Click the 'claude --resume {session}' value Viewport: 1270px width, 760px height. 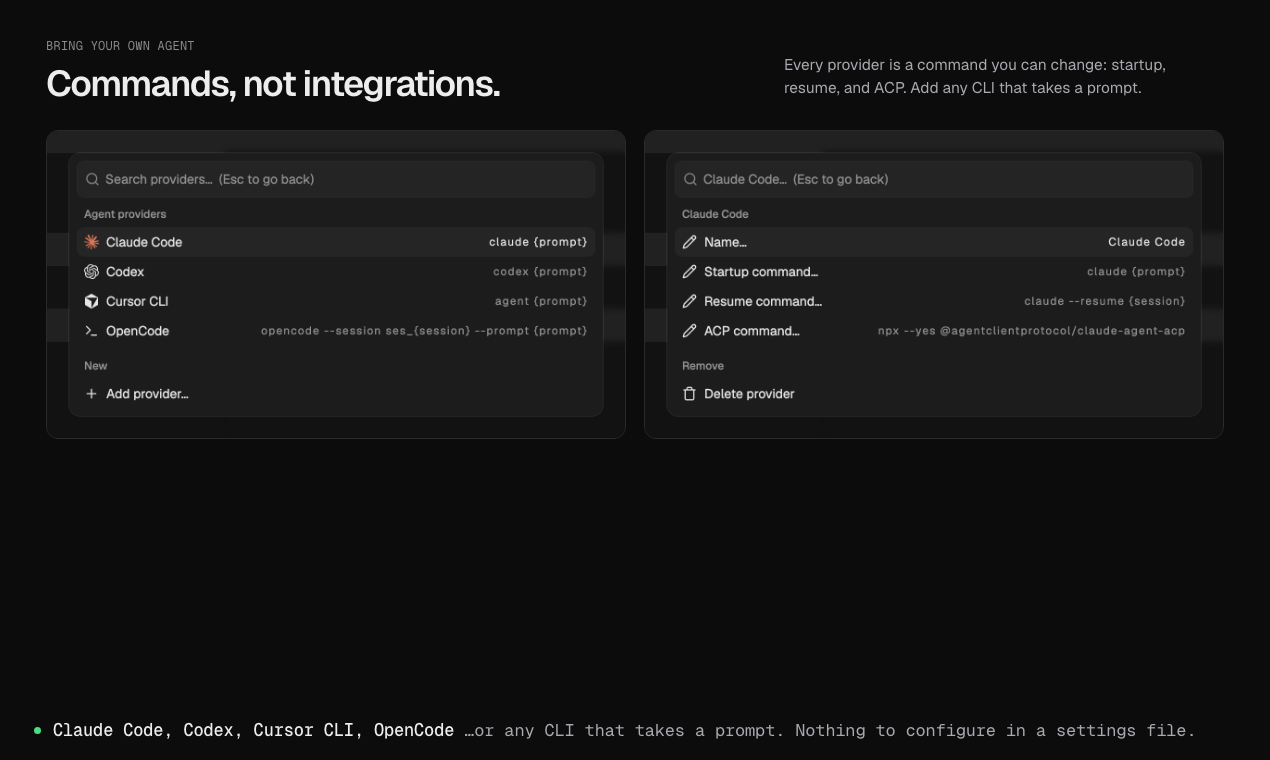pos(1105,301)
